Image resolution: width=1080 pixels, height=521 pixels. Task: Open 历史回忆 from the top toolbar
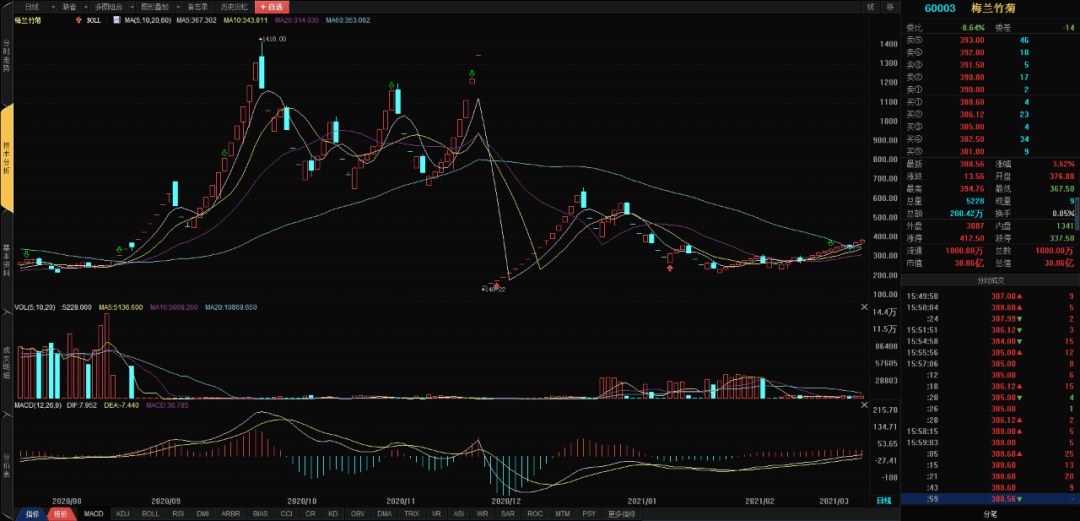click(x=235, y=6)
